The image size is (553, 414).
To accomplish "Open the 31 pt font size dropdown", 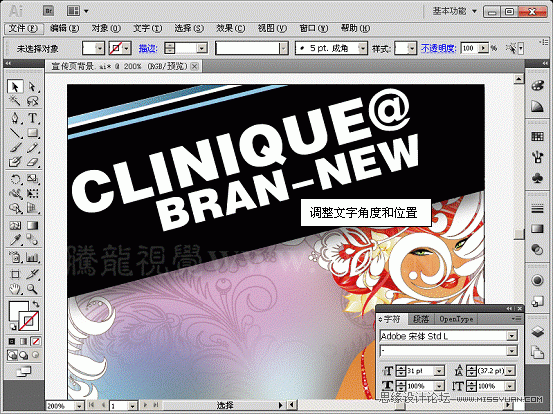I will click(x=439, y=371).
